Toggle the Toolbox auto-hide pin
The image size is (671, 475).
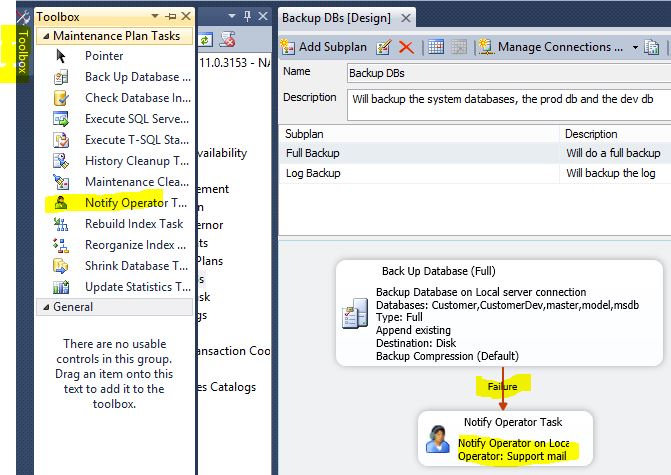pos(170,17)
